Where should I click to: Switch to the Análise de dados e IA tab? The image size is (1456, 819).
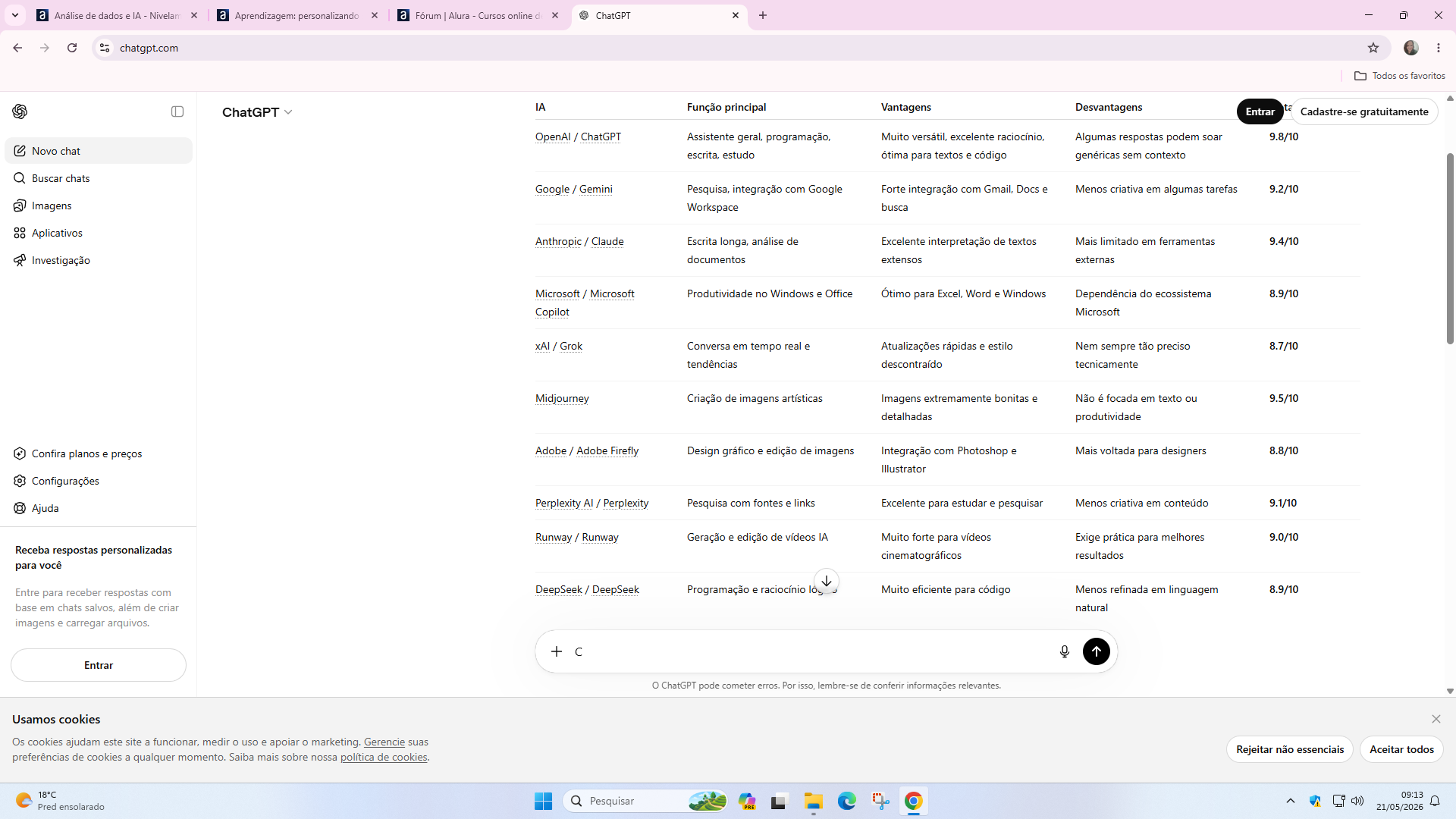[118, 15]
